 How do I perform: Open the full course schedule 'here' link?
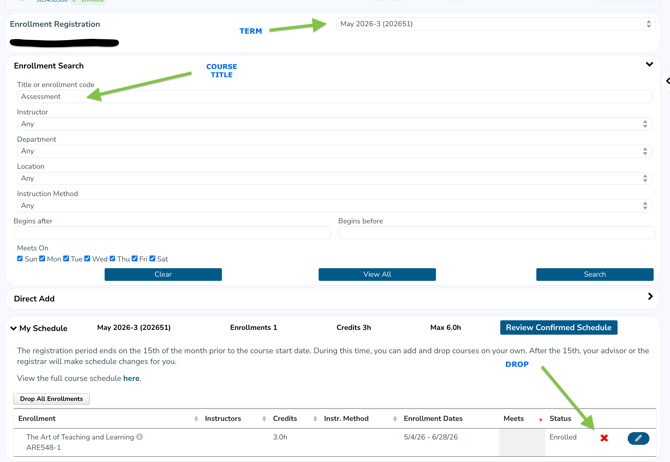click(x=131, y=379)
